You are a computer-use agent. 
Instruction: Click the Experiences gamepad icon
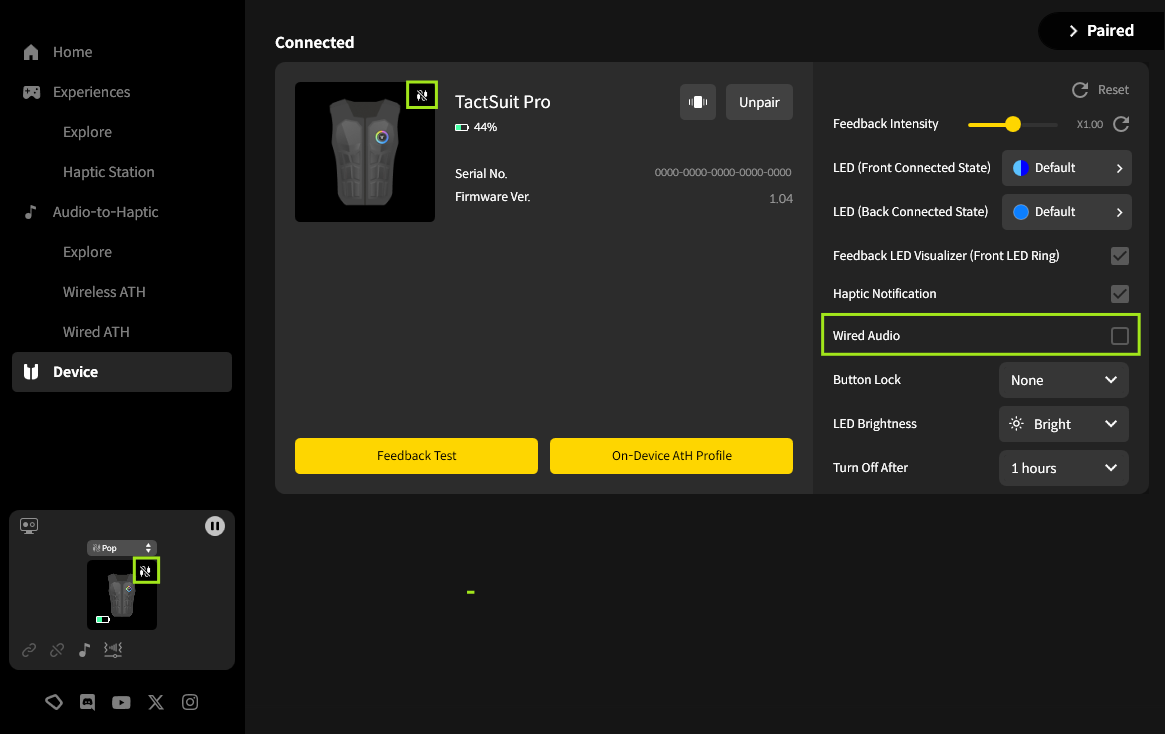[31, 92]
